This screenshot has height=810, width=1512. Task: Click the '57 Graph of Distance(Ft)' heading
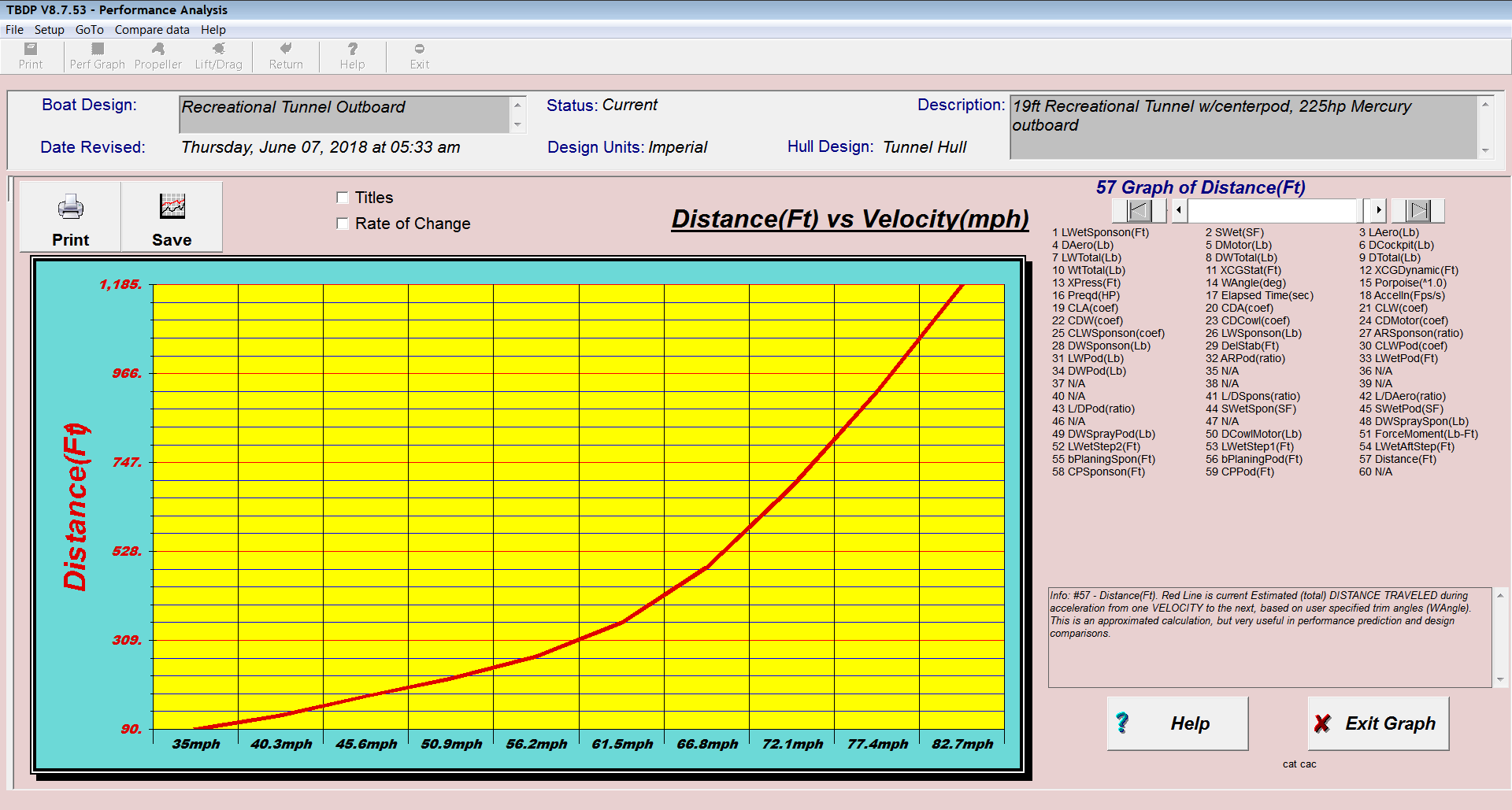[x=1200, y=187]
